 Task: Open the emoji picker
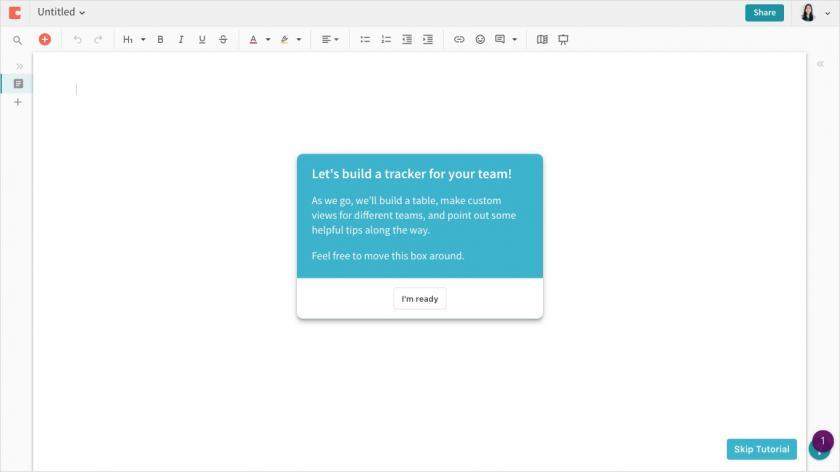point(480,39)
